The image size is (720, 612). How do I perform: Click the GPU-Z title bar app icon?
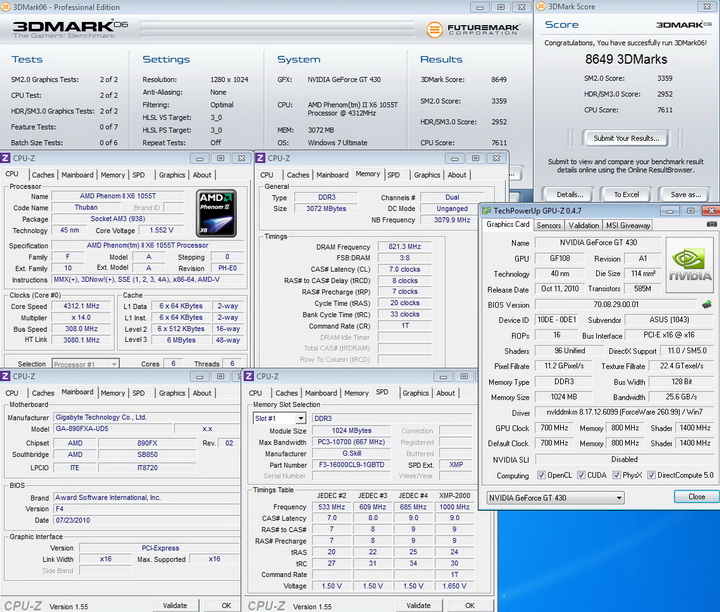[x=489, y=210]
